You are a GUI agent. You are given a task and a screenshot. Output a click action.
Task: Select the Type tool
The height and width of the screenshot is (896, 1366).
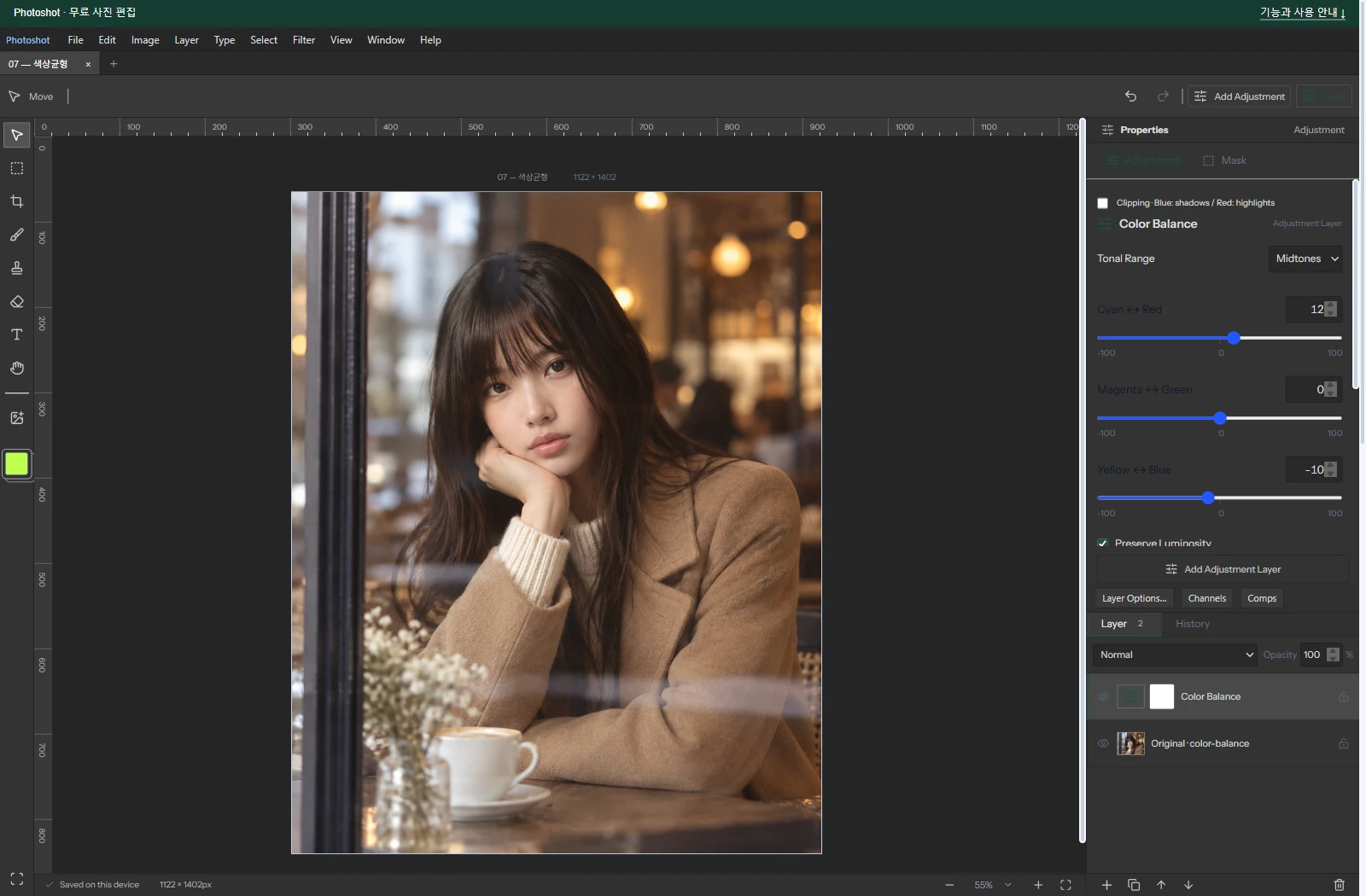click(x=16, y=335)
